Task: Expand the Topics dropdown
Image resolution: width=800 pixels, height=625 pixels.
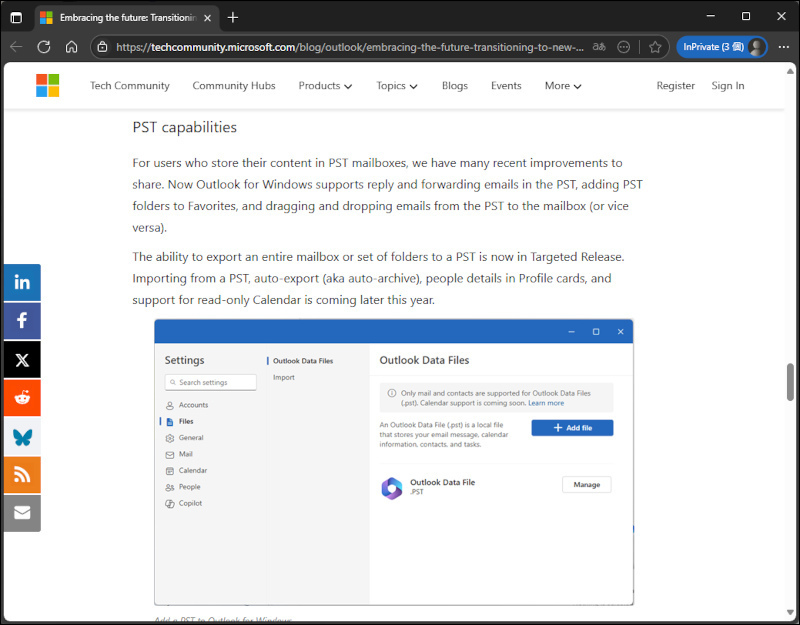Action: 397,86
